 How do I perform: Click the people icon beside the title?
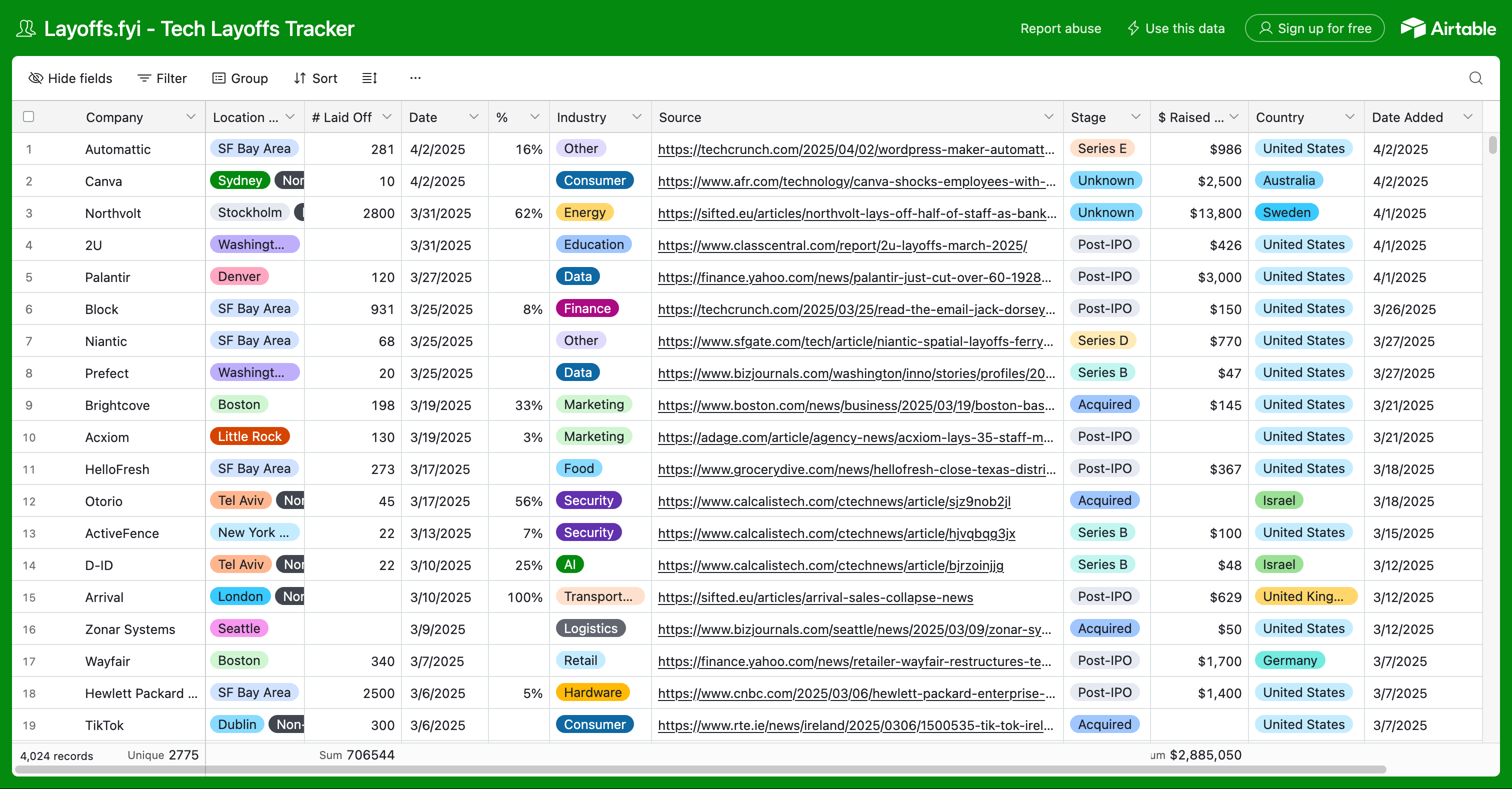point(26,28)
